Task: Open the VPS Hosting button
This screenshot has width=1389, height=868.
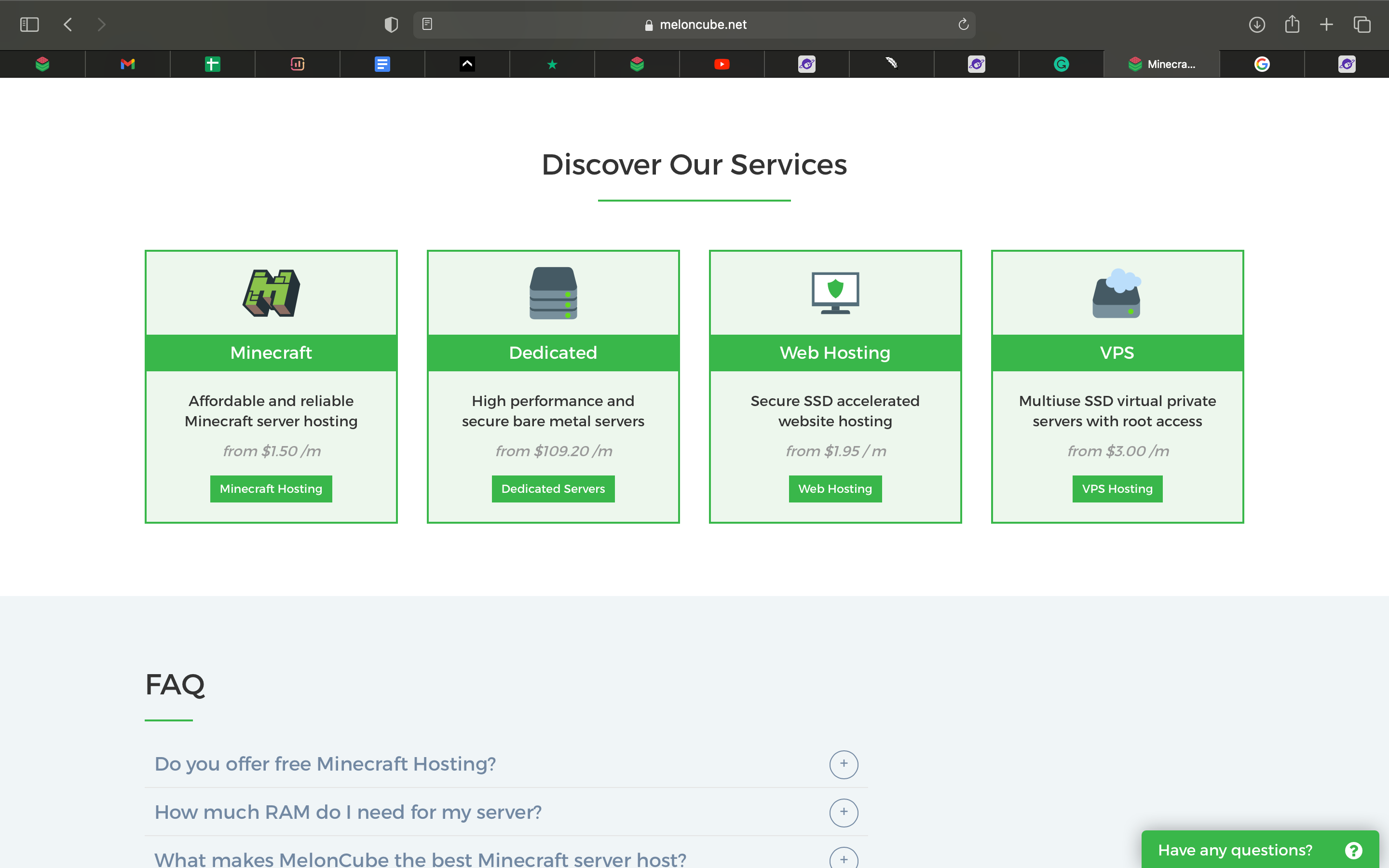Action: point(1117,488)
